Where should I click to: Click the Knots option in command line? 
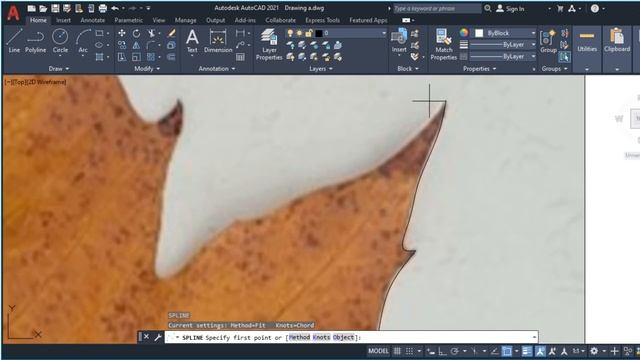tap(321, 337)
